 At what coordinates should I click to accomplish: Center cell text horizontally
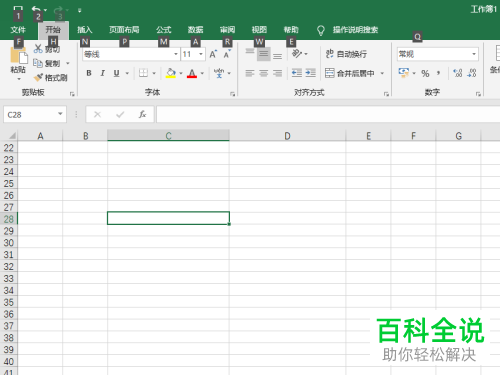(263, 73)
